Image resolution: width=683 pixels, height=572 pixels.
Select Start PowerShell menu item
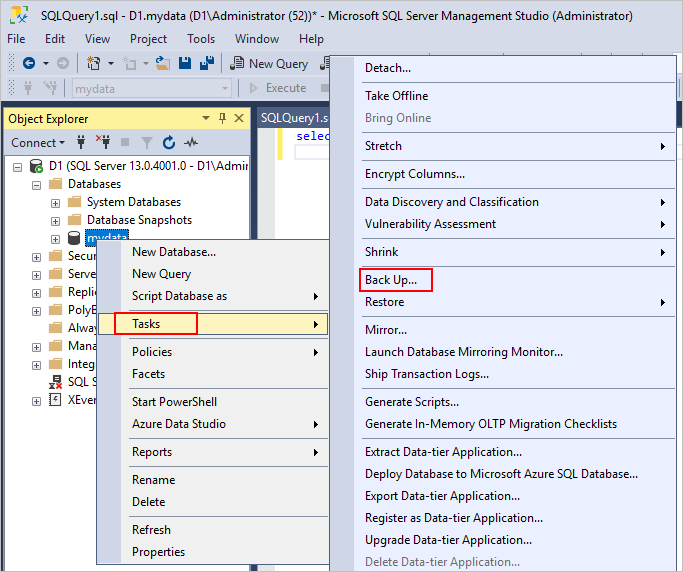click(x=174, y=402)
